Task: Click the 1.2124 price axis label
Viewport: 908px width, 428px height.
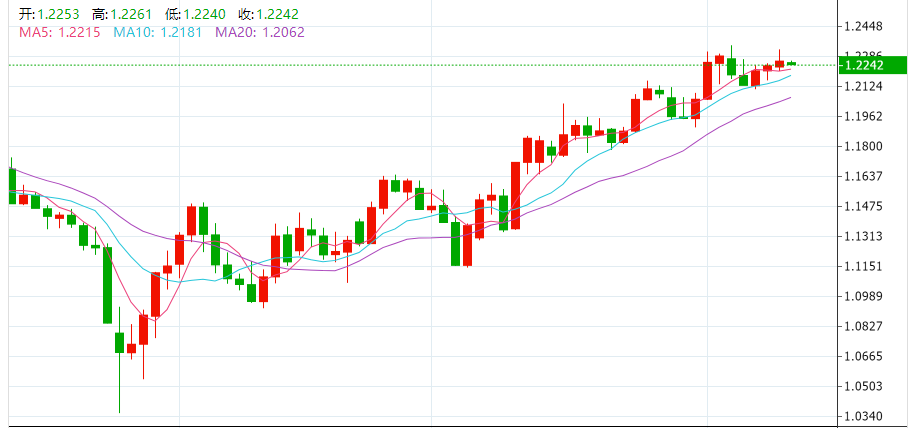Action: 864,87
